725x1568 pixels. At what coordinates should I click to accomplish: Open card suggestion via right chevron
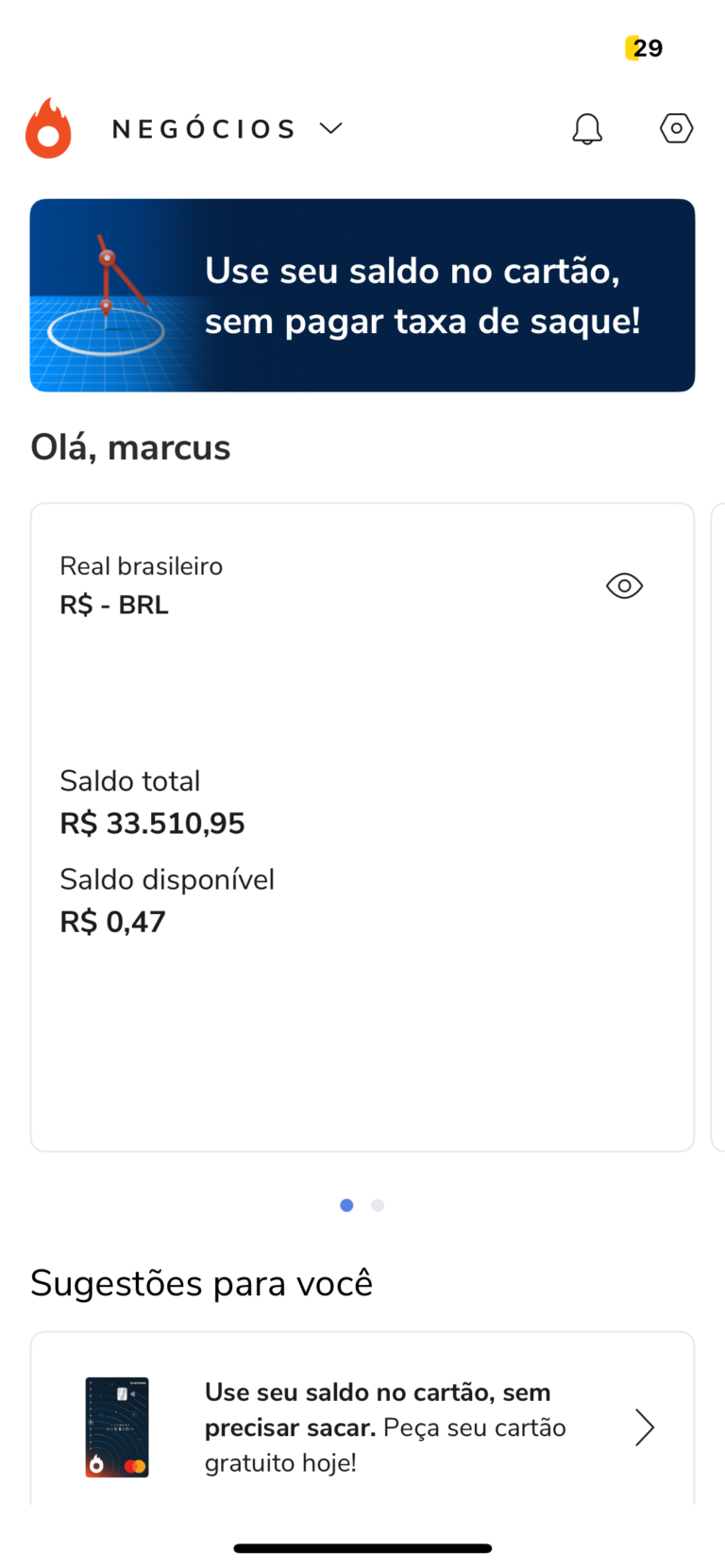click(x=644, y=1427)
